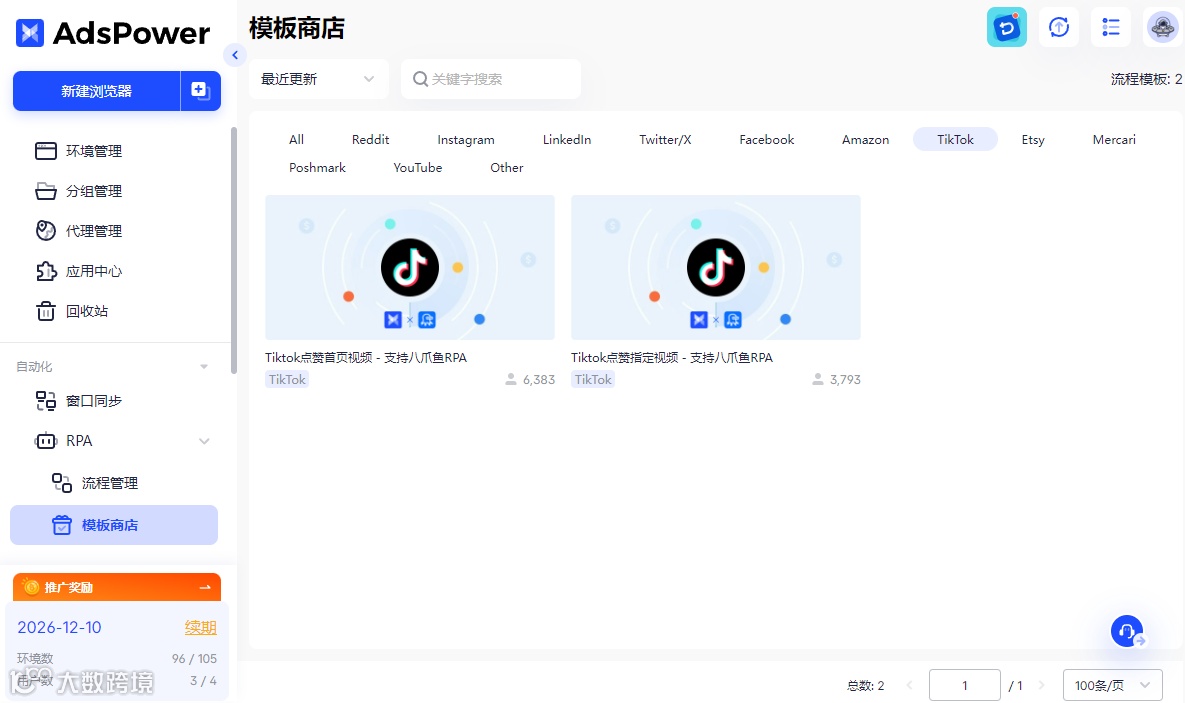Click the title Tiktok点赞指定视频 - 支持八爪鱼RPA
The height and width of the screenshot is (703, 1185).
coord(672,358)
